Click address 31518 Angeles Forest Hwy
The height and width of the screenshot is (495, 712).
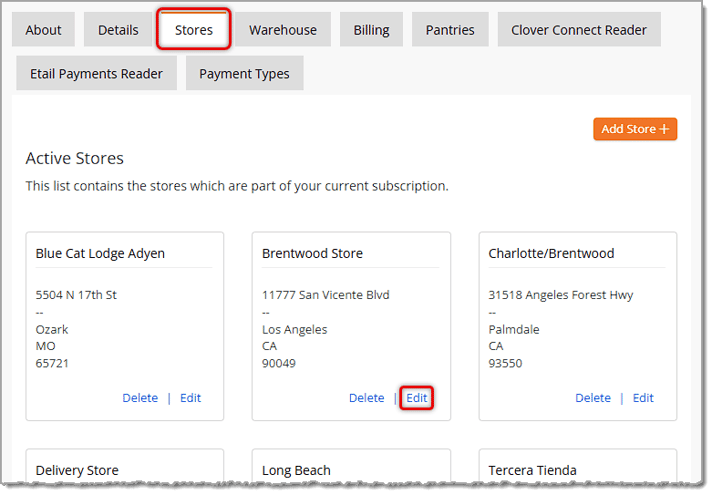click(x=561, y=295)
